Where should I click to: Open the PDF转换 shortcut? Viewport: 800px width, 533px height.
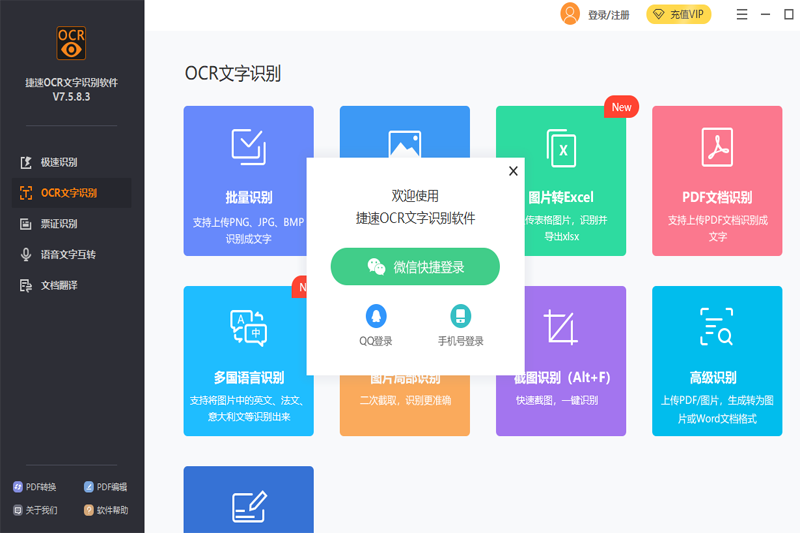pos(35,487)
